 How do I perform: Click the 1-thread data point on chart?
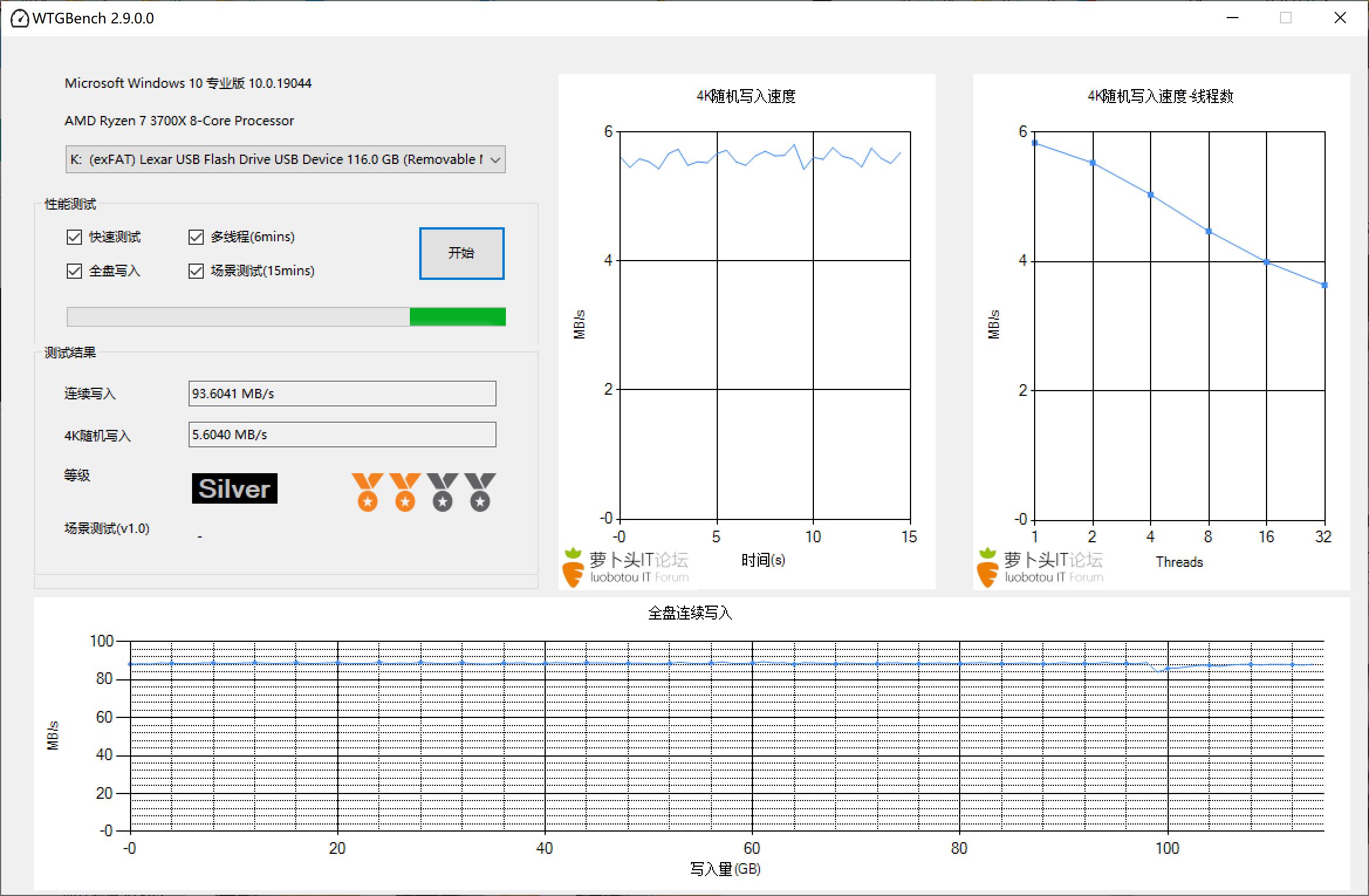[x=1035, y=143]
